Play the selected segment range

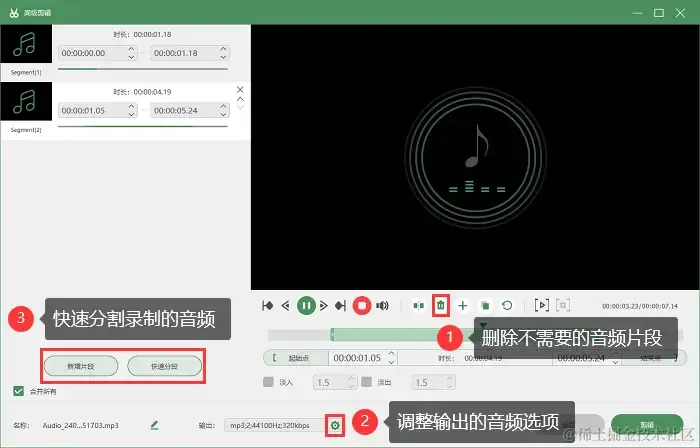tap(542, 306)
